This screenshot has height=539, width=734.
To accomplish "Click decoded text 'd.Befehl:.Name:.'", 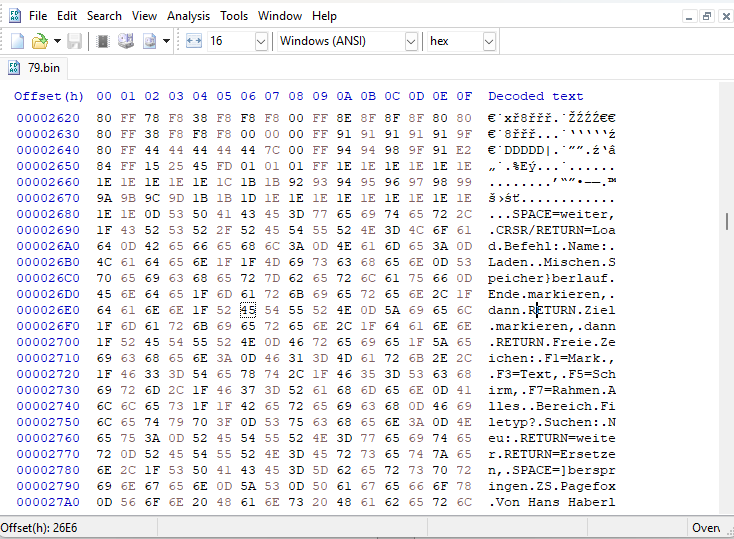I will click(551, 246).
